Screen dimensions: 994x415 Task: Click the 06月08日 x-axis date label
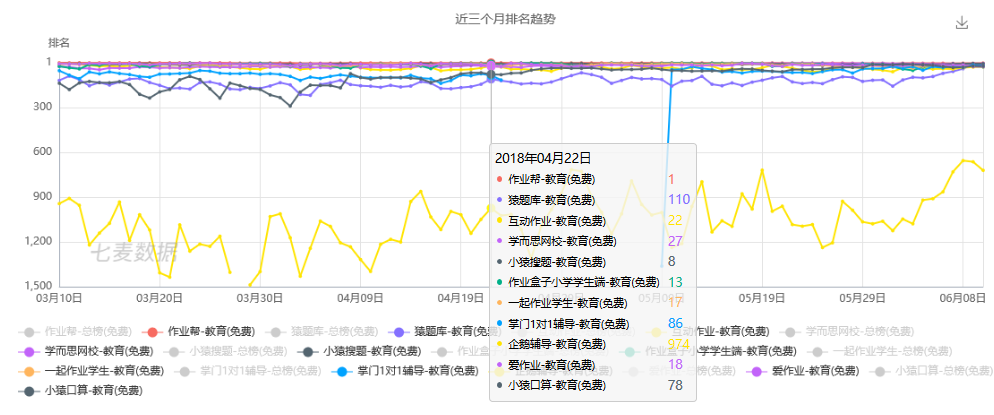click(x=962, y=298)
